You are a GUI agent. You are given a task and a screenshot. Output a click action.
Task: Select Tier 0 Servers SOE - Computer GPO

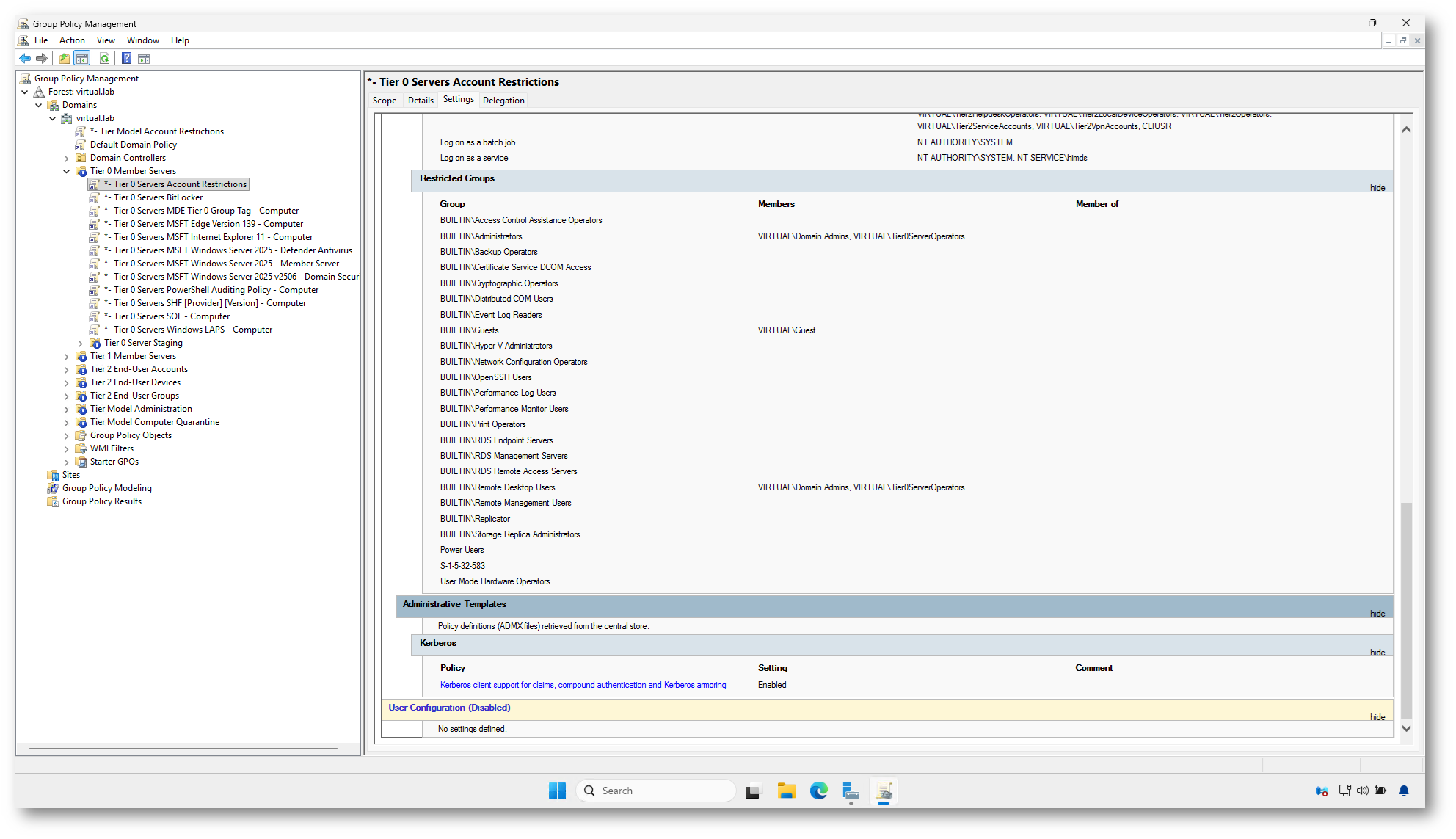(x=167, y=317)
